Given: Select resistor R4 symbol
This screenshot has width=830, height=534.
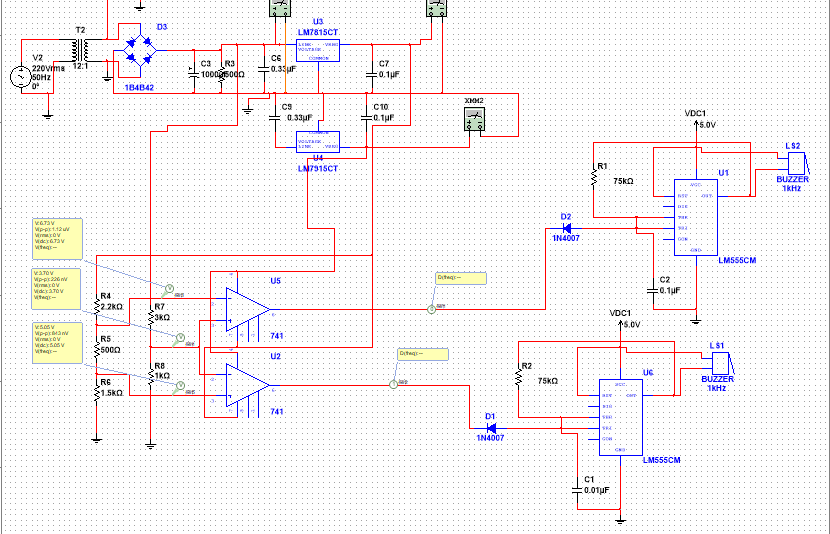Looking at the screenshot, I should click(97, 306).
